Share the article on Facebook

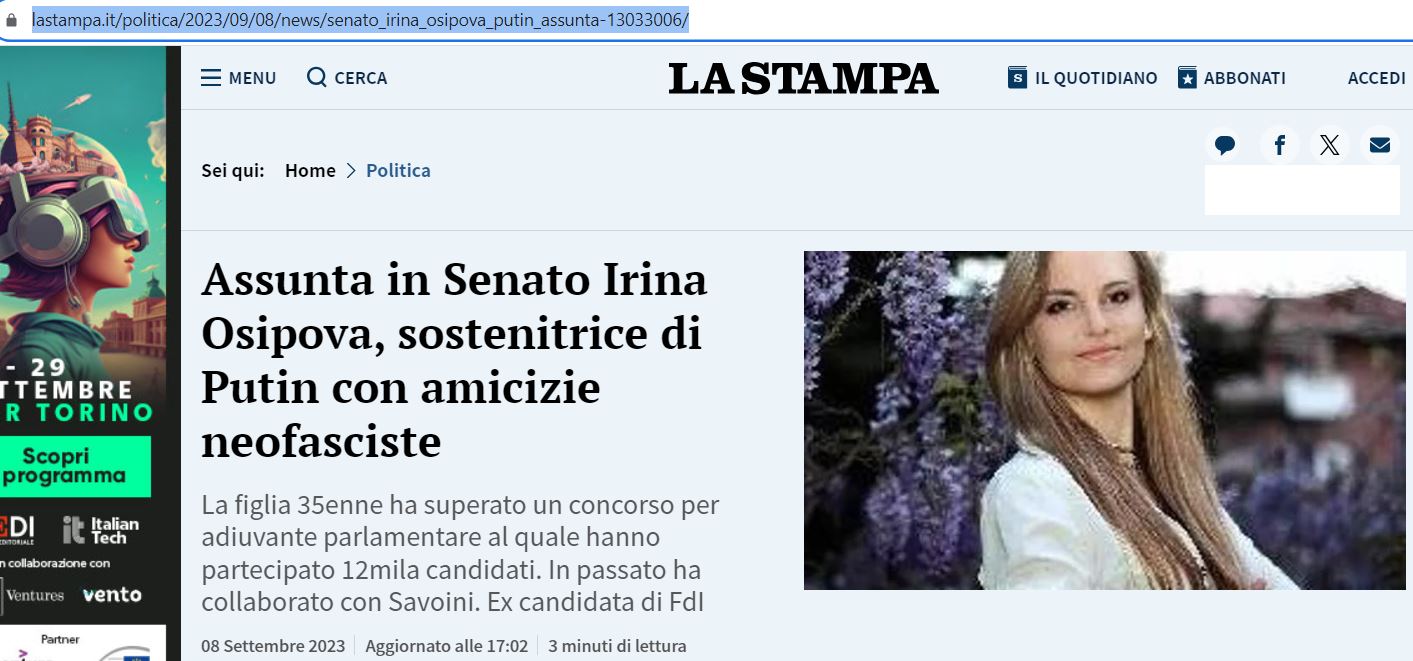(1279, 145)
